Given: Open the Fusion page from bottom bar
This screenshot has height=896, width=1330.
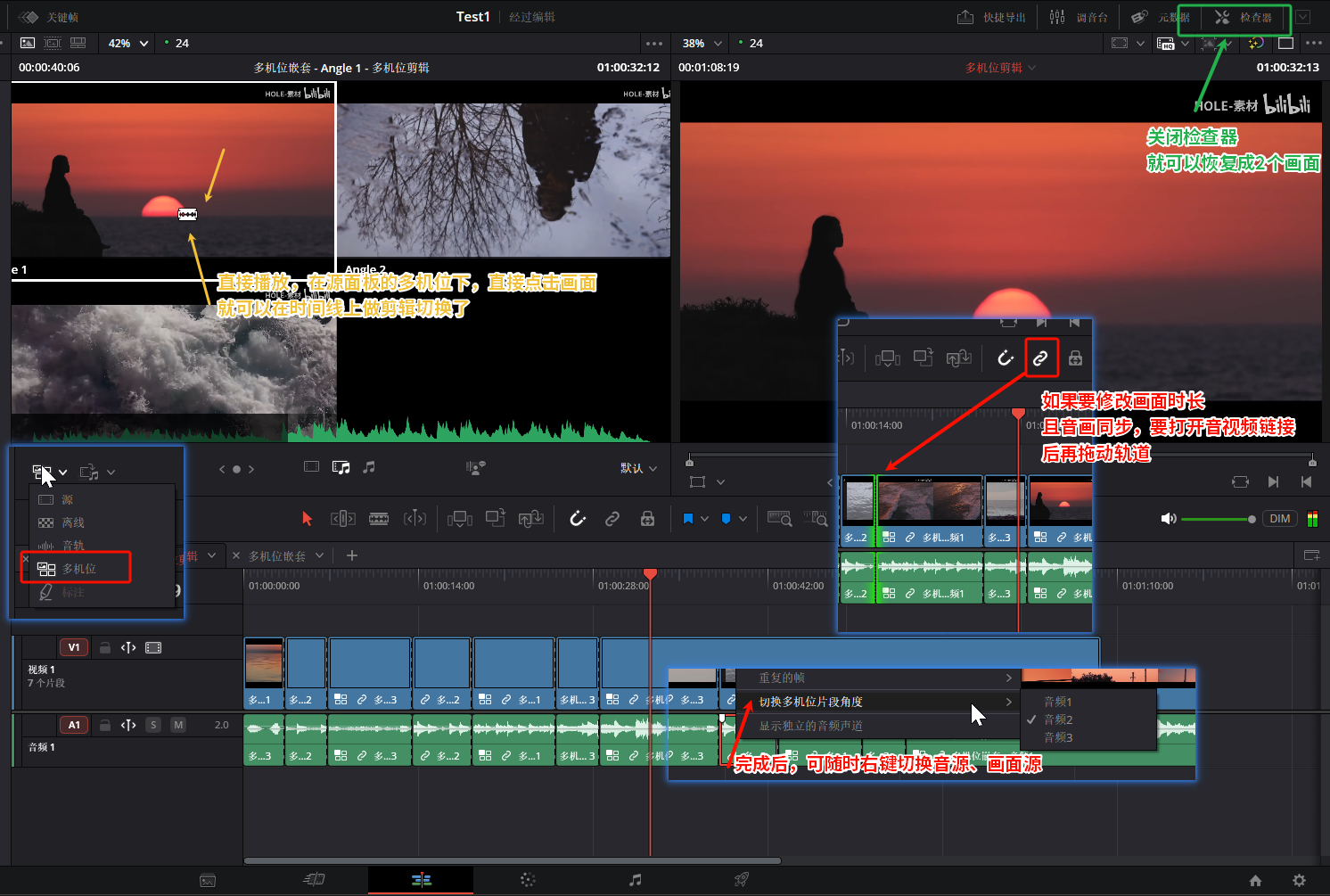Looking at the screenshot, I should [x=528, y=880].
